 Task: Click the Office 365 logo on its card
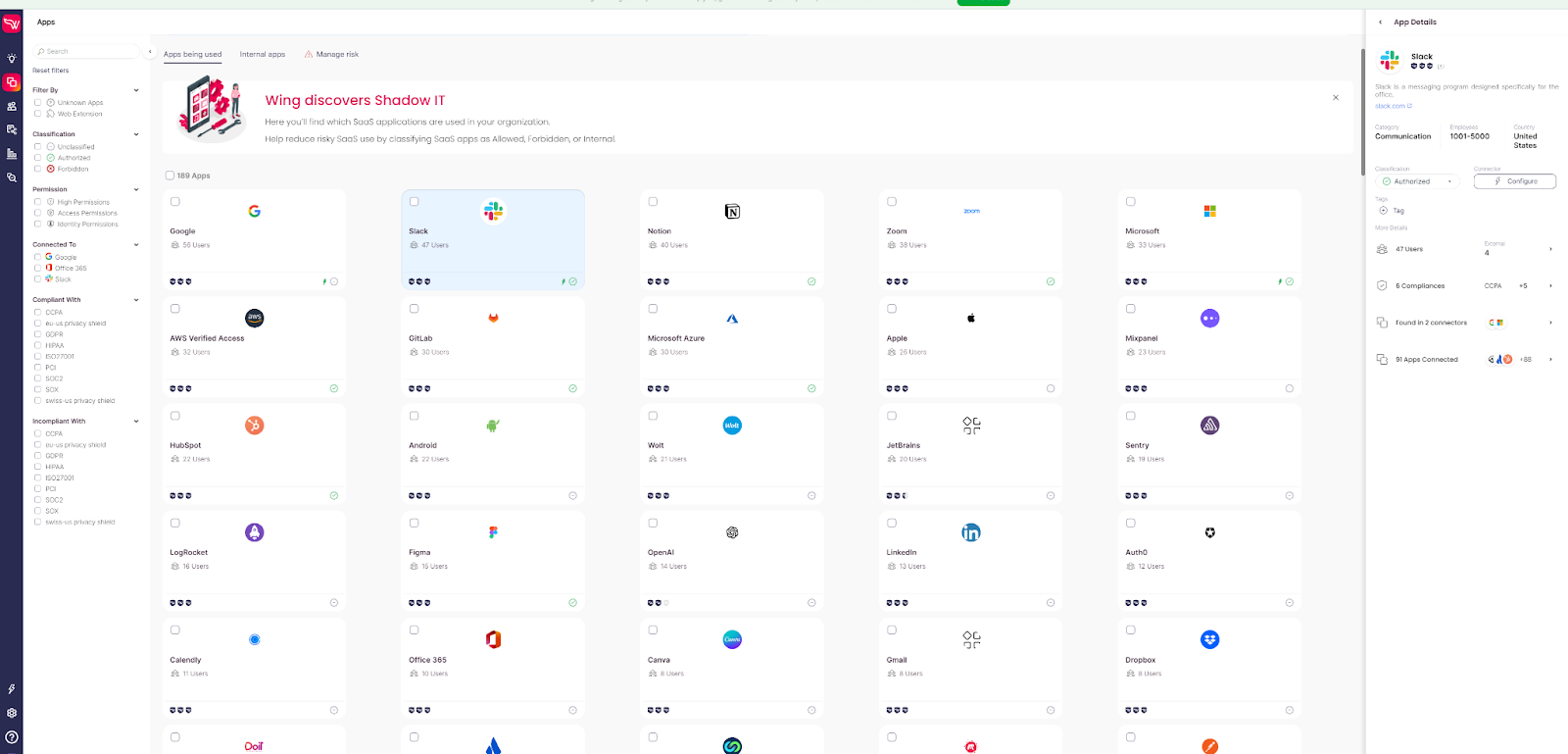point(493,639)
